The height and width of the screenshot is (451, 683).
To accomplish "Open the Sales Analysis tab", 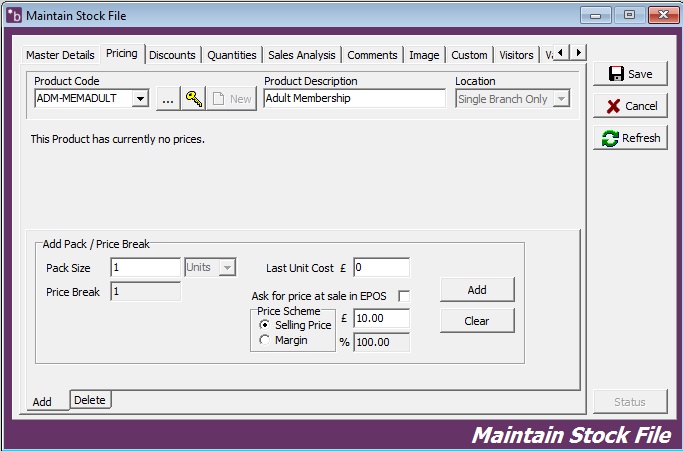I will (301, 55).
